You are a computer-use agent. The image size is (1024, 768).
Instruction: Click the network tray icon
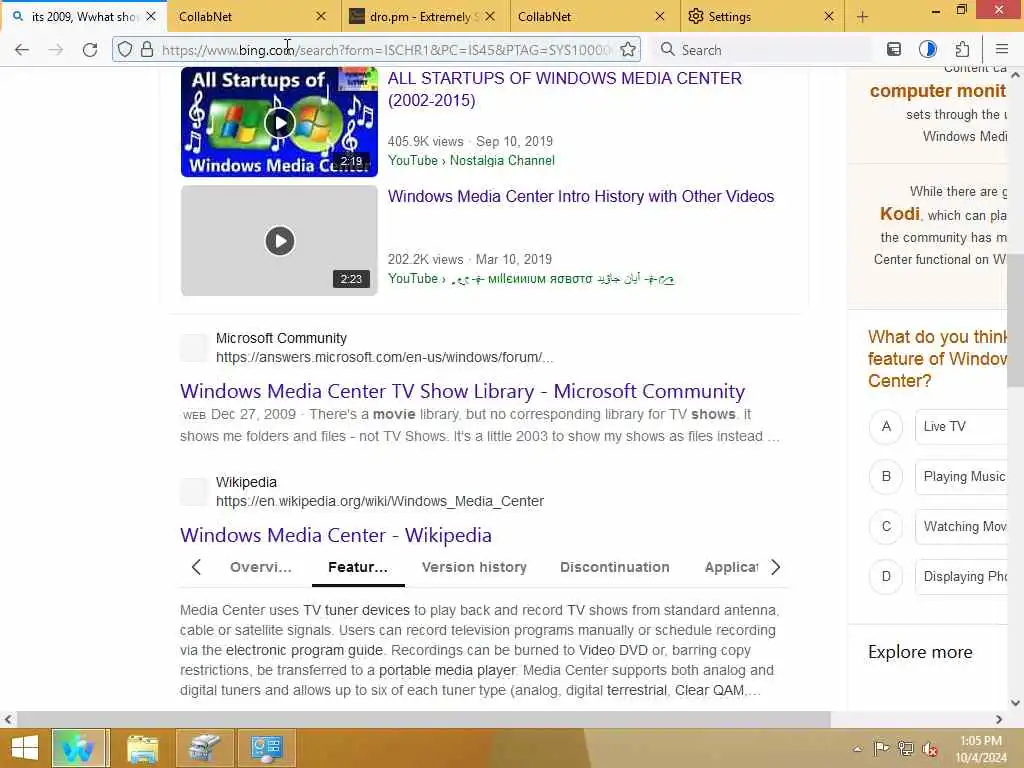point(905,748)
